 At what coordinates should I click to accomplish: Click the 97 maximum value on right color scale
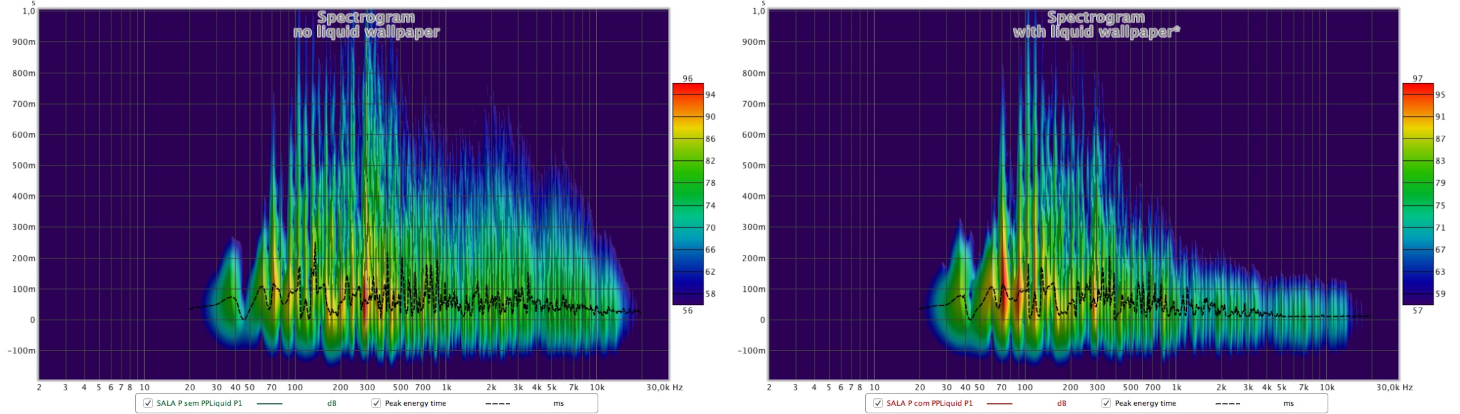1417,78
